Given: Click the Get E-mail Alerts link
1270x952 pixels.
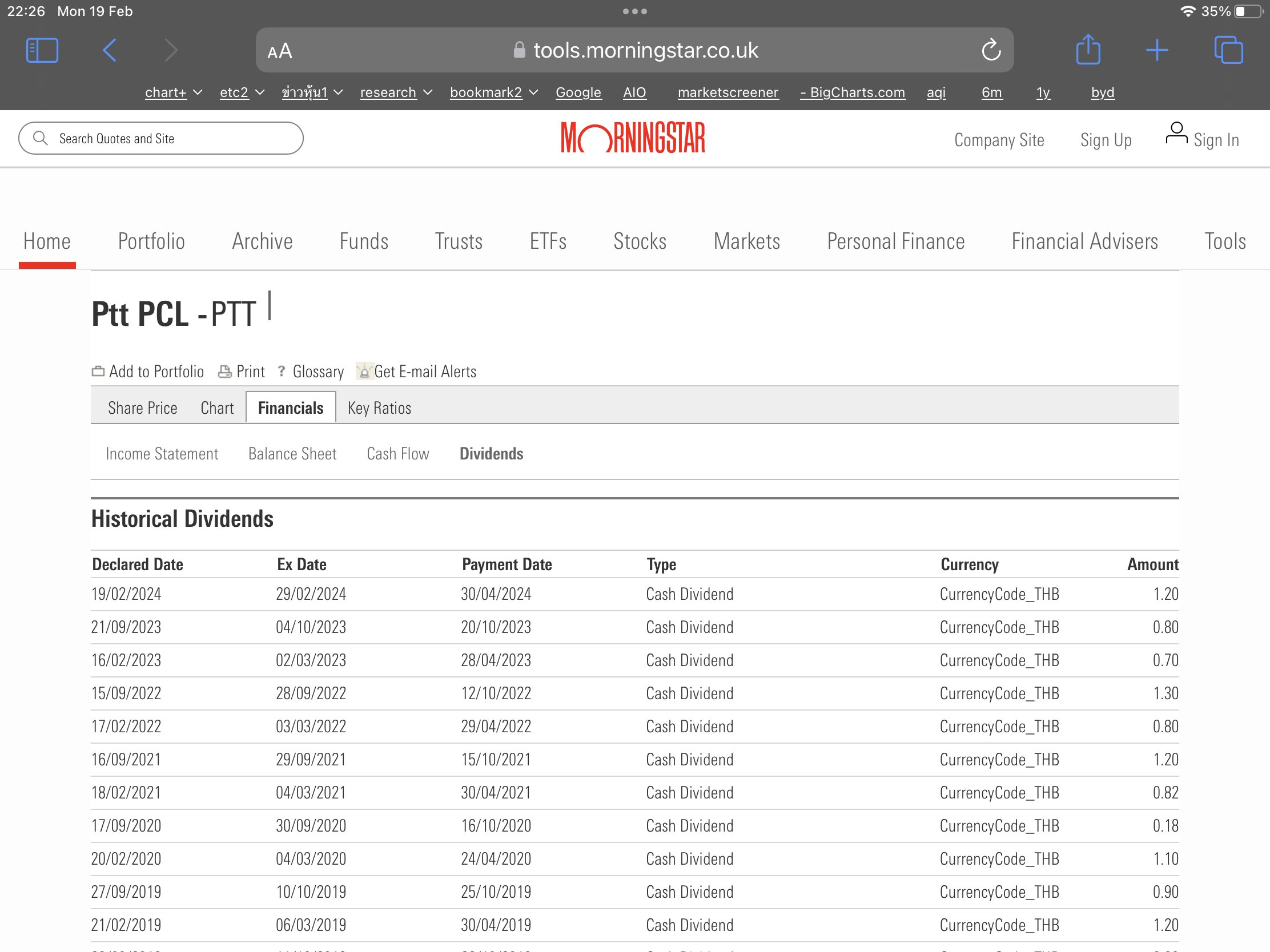Looking at the screenshot, I should (x=425, y=372).
